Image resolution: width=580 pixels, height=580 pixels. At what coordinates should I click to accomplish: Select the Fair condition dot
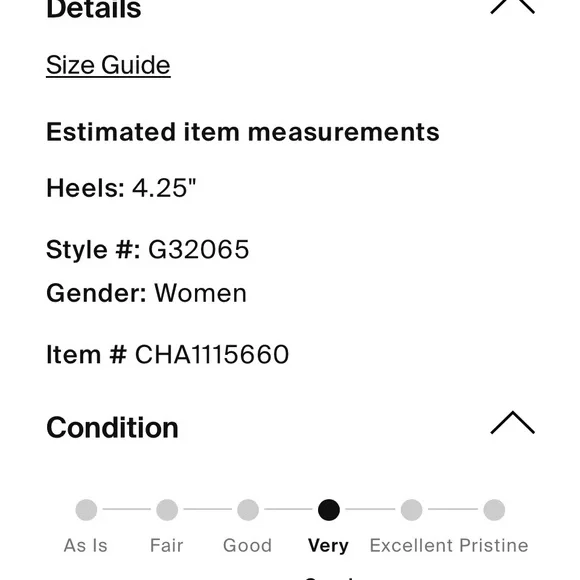[x=167, y=510]
